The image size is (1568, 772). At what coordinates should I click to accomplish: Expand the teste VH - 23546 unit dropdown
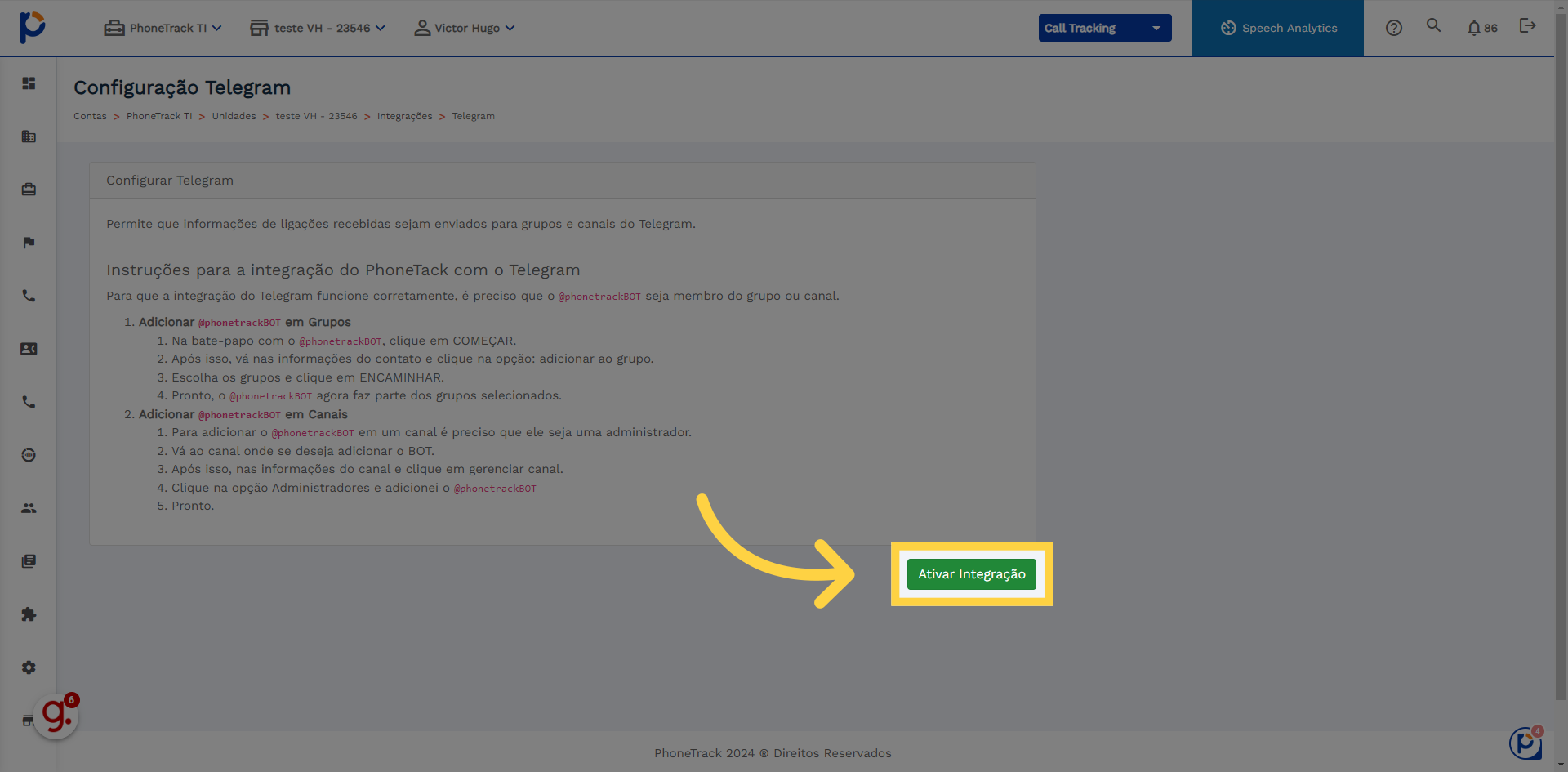[x=318, y=28]
